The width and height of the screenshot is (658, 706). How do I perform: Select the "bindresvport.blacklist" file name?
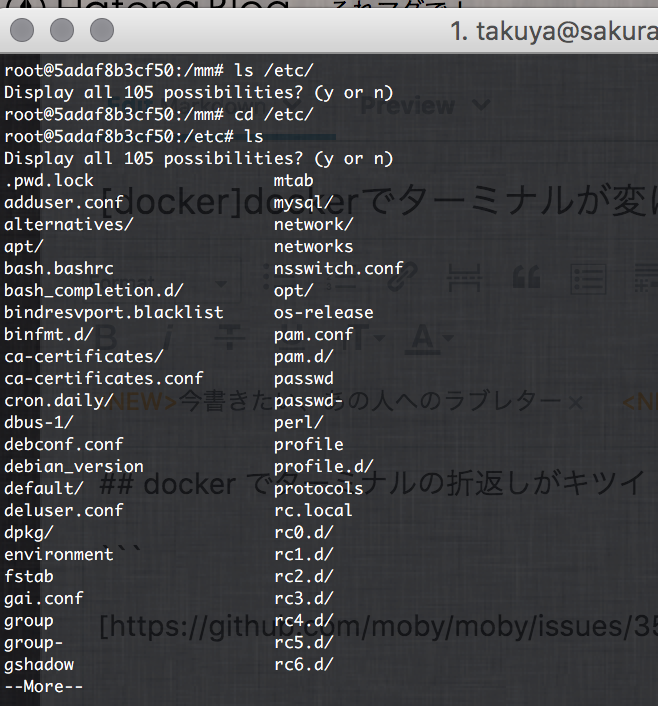point(113,313)
